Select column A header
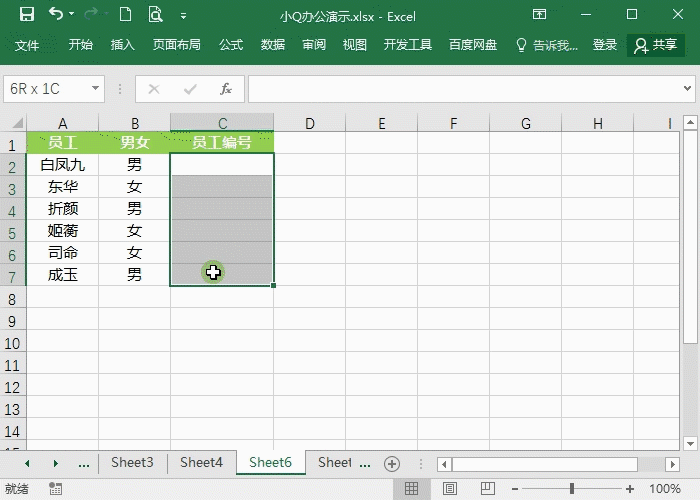The image size is (700, 500). click(62, 123)
